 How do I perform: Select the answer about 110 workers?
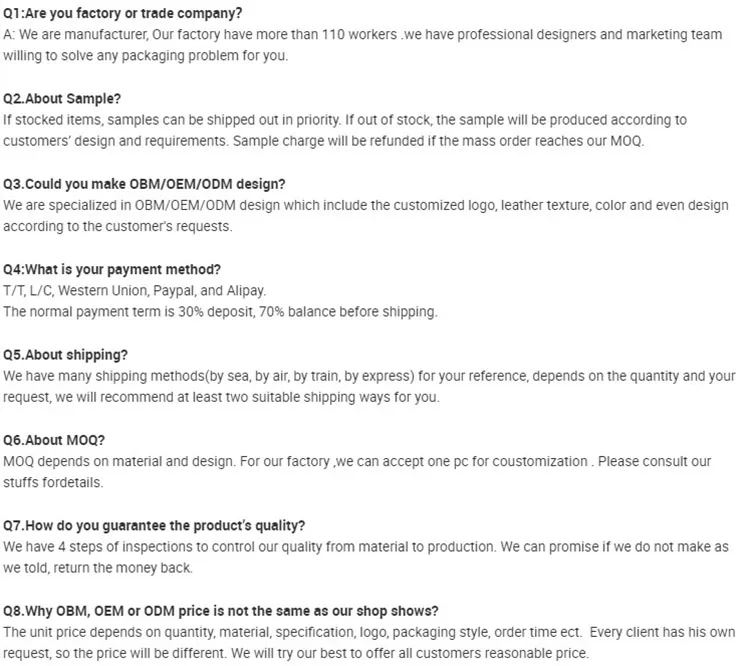[x=363, y=45]
